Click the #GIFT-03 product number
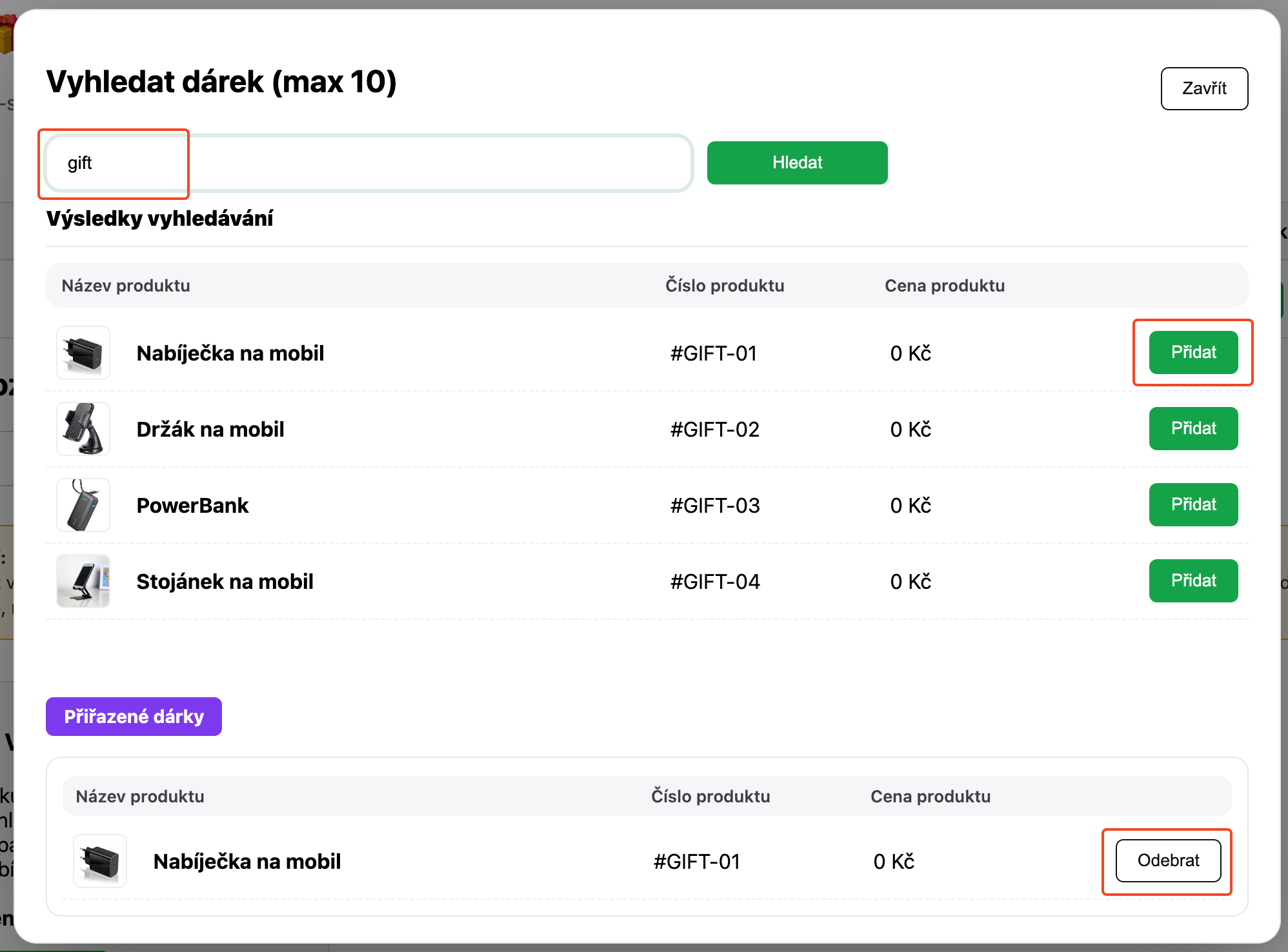 pos(715,506)
